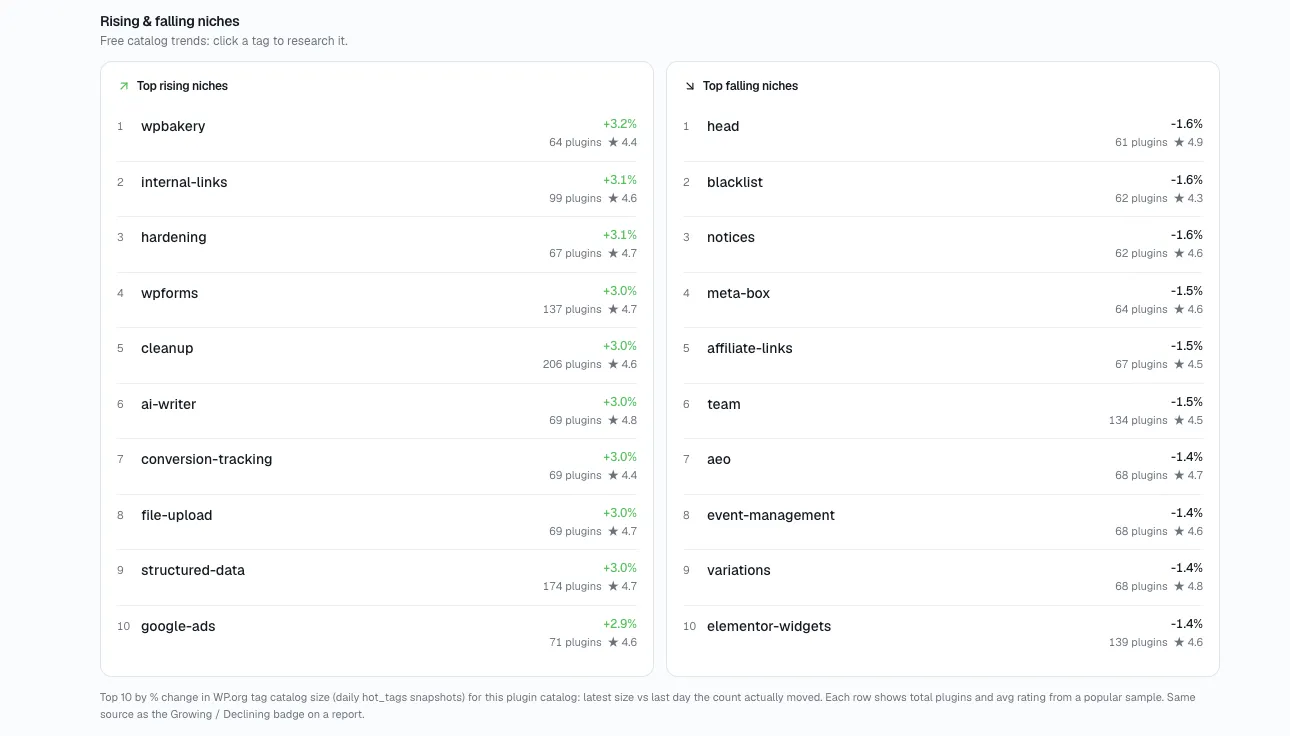The image size is (1290, 736).
Task: Click the "Rising & falling niches" heading
Action: point(170,21)
